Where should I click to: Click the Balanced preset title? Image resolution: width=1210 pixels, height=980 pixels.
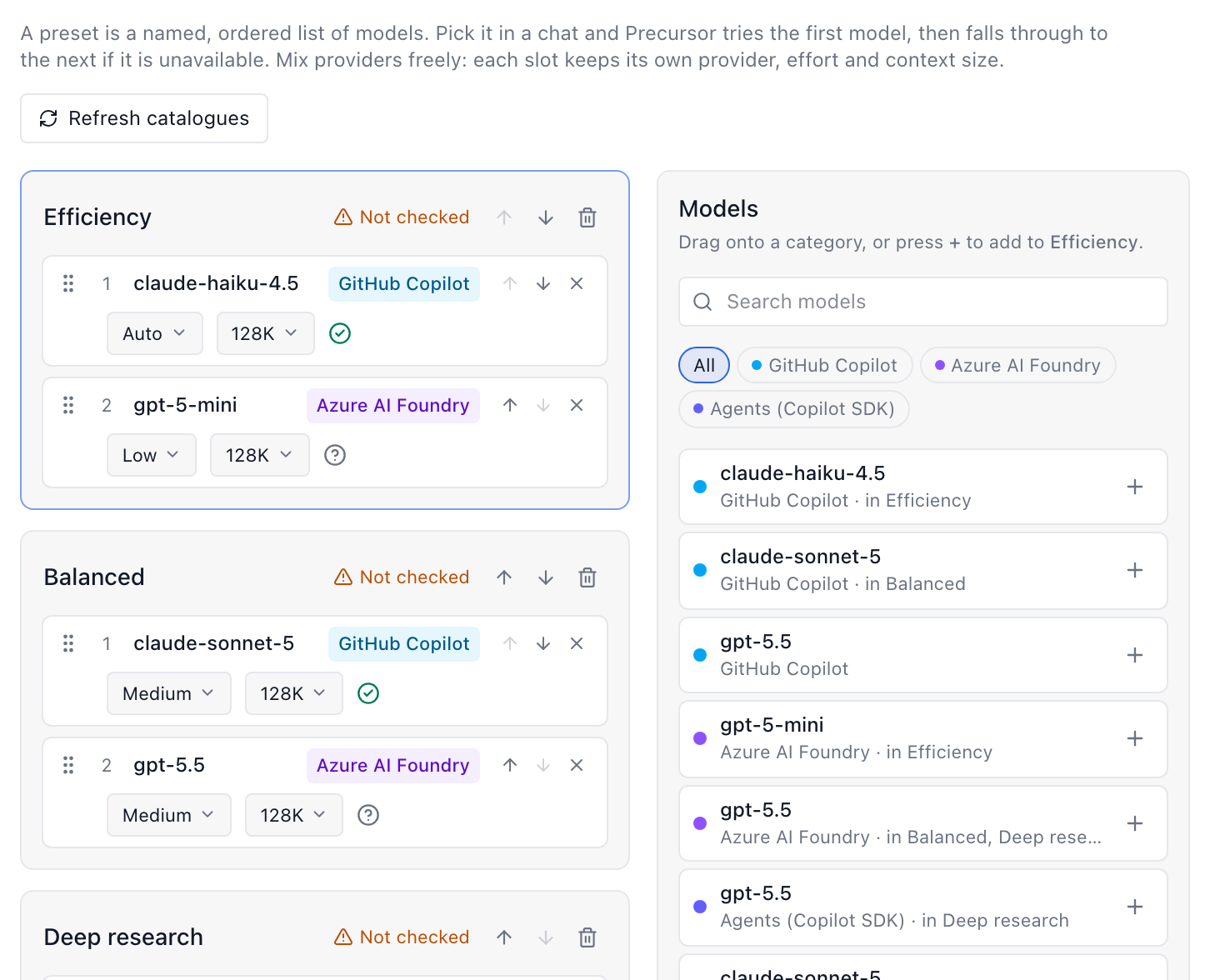pos(94,577)
